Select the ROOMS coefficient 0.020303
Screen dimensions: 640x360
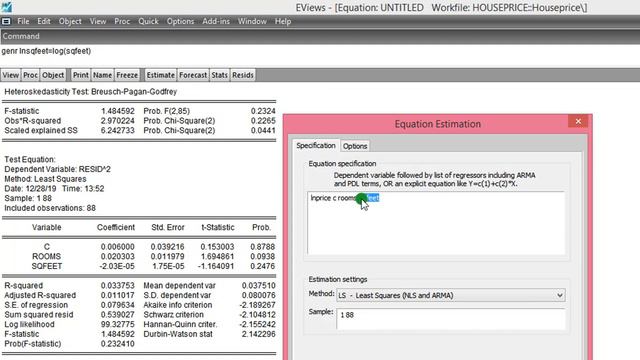(118, 257)
